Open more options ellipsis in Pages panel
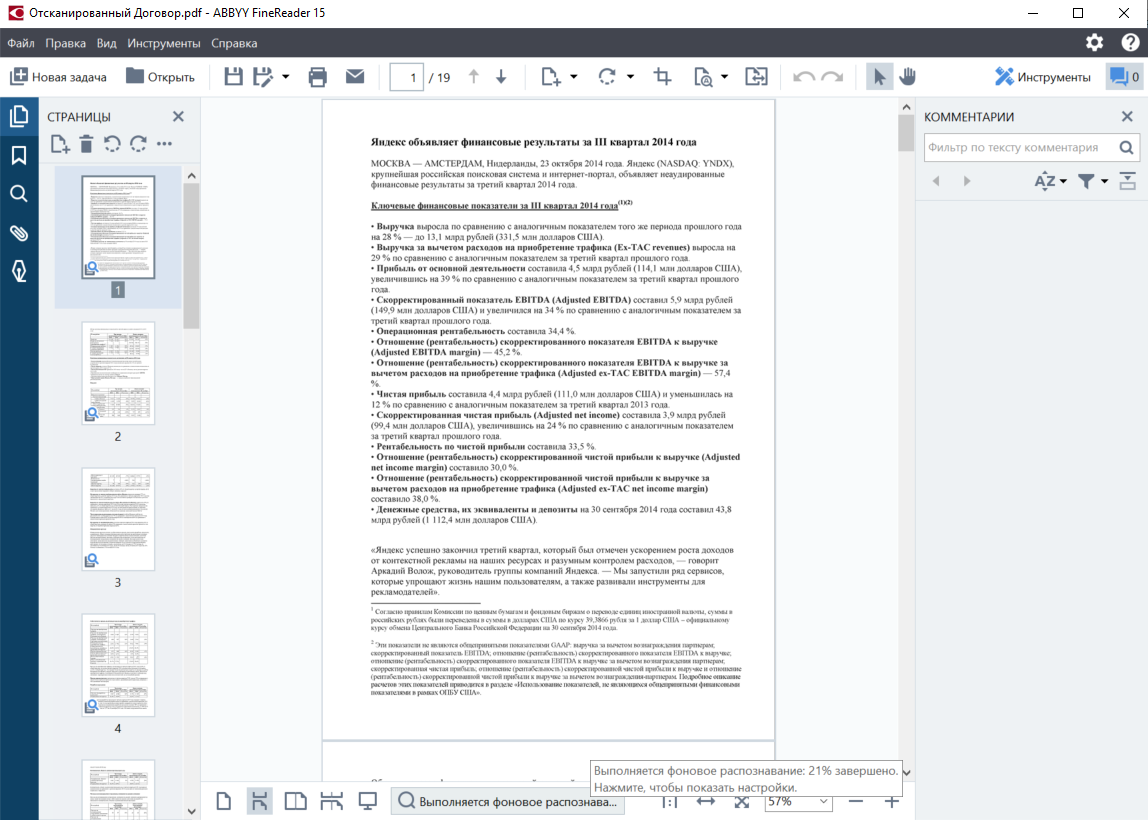Viewport: 1148px width, 820px height. pyautogui.click(x=164, y=144)
